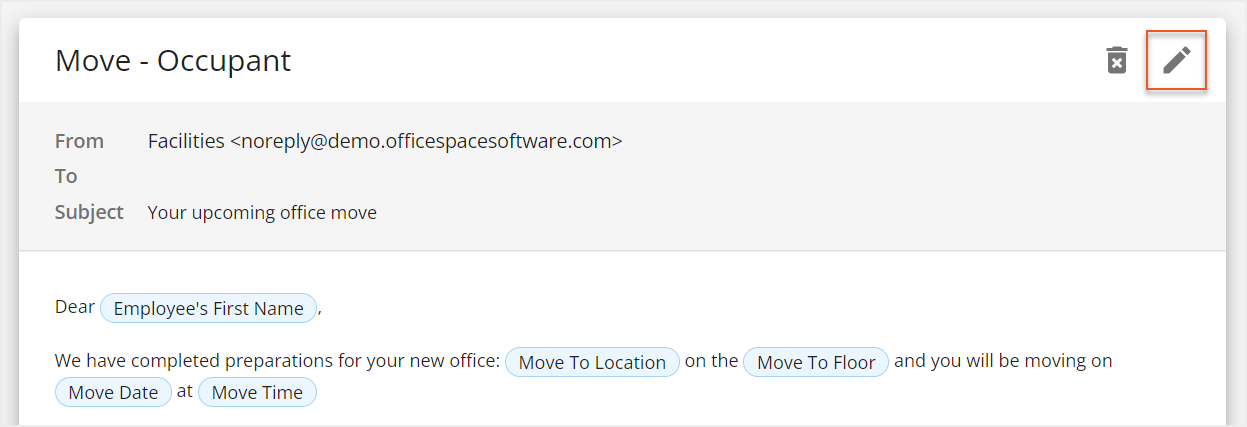Click the text and you will be moving on
This screenshot has width=1247, height=427.
pos(1003,361)
